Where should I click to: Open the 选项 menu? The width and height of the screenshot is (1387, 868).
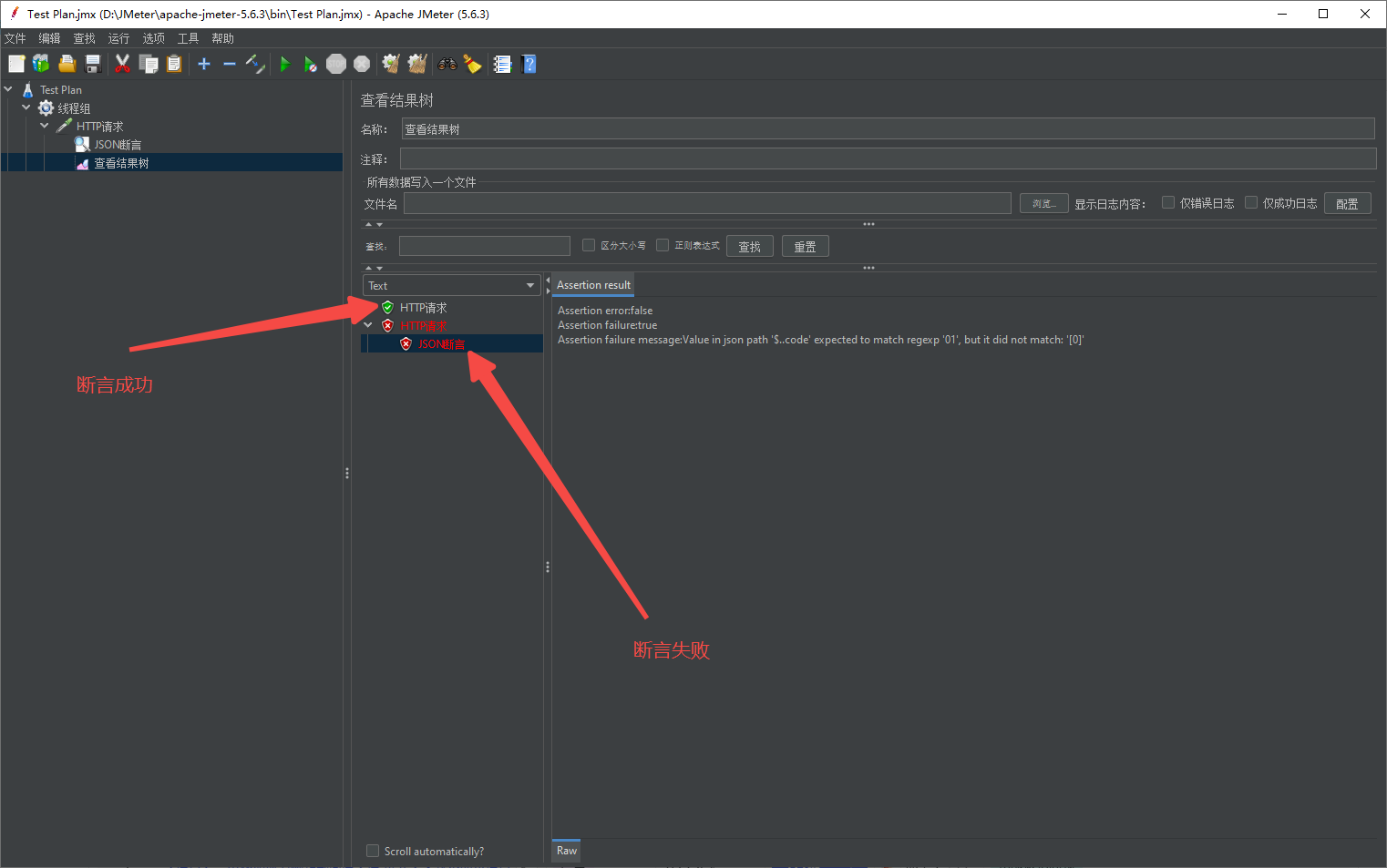(x=153, y=38)
